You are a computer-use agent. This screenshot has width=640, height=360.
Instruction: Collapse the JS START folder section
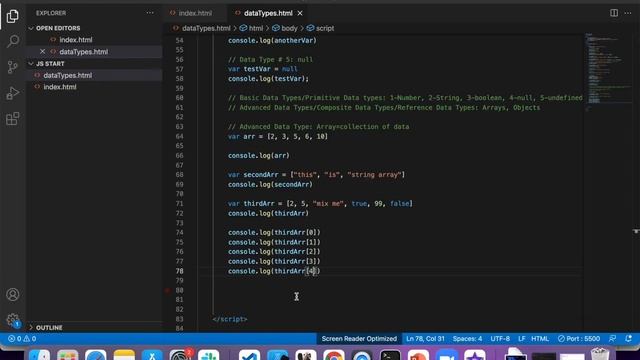pyautogui.click(x=50, y=64)
